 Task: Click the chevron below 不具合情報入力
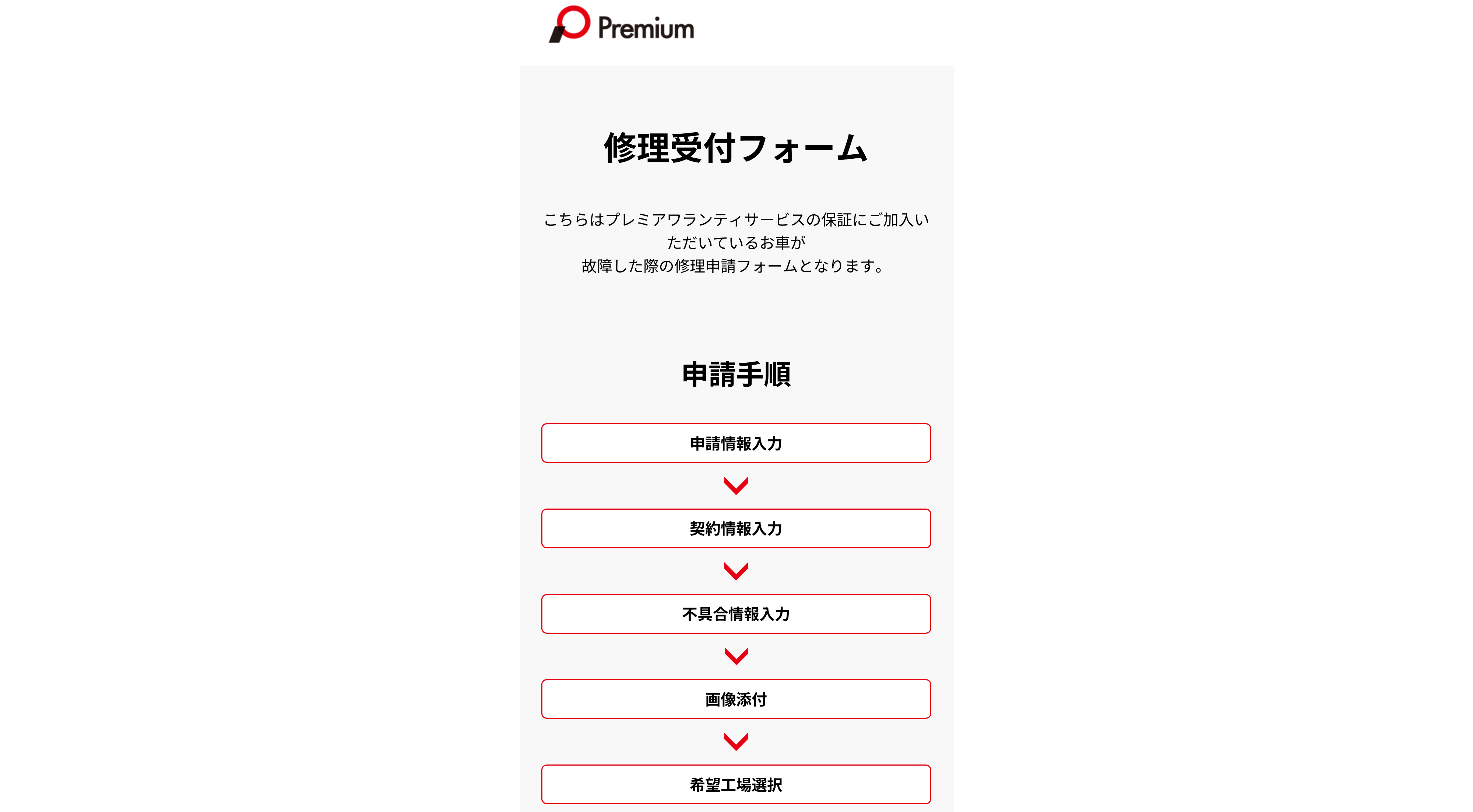(x=736, y=656)
